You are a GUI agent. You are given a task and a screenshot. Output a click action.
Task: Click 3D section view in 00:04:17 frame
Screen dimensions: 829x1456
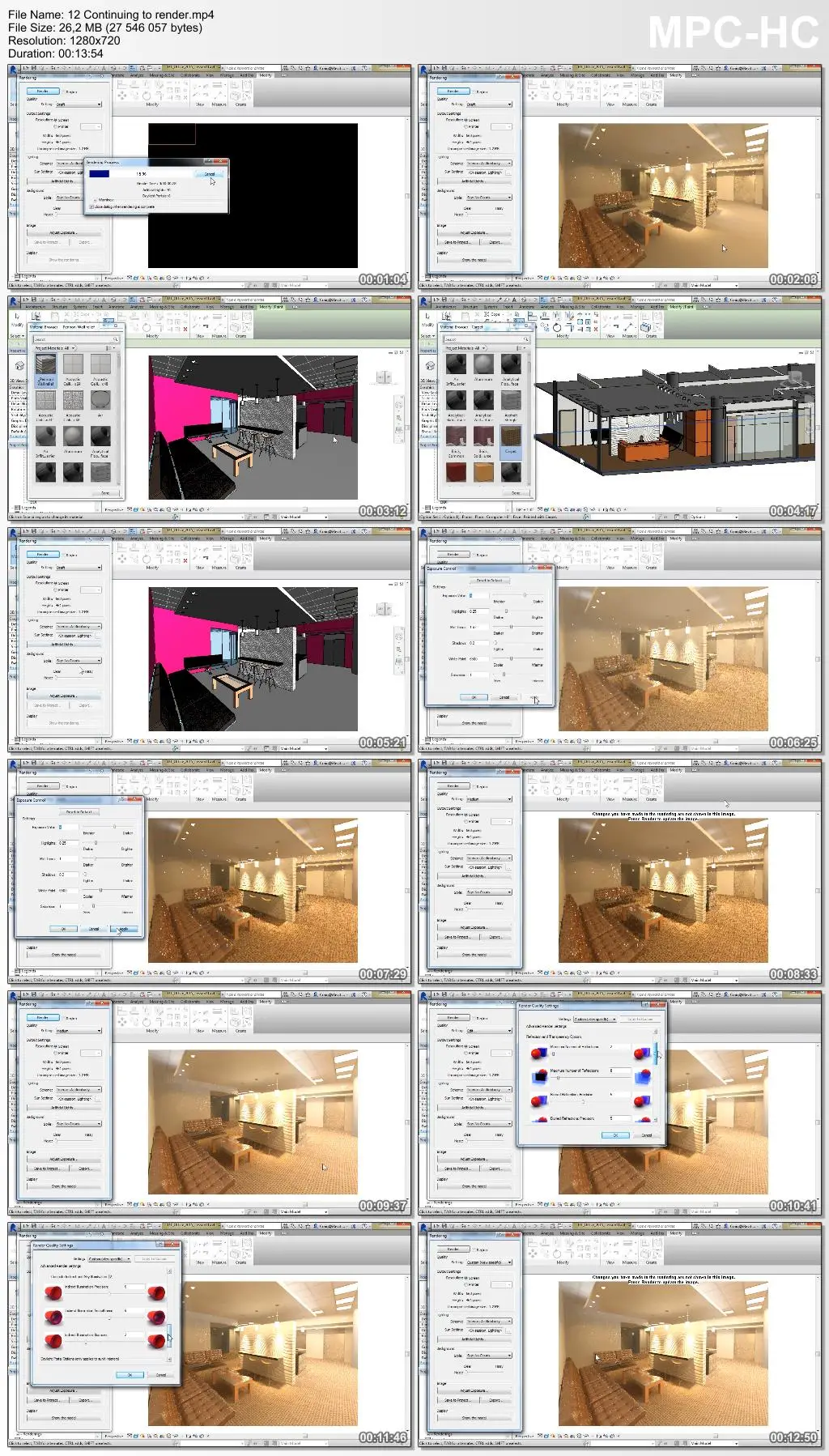click(674, 418)
